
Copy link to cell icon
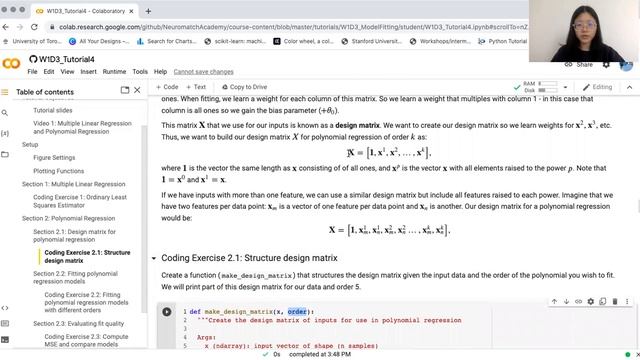pos(578,302)
